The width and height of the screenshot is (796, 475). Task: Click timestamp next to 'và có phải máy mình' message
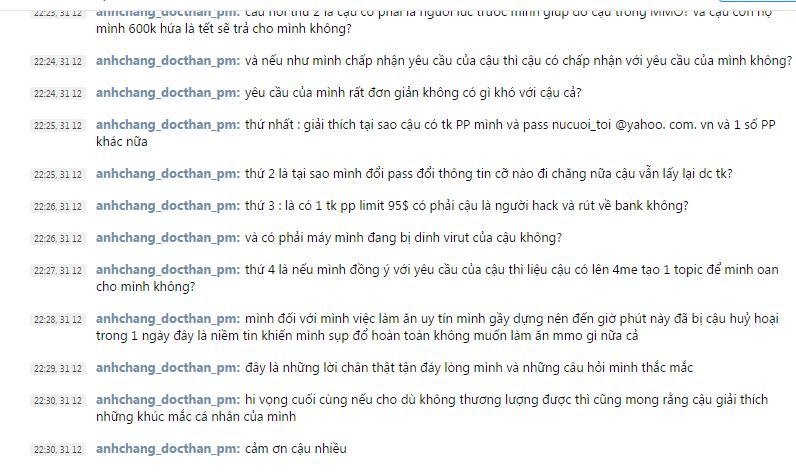pyautogui.click(x=58, y=239)
